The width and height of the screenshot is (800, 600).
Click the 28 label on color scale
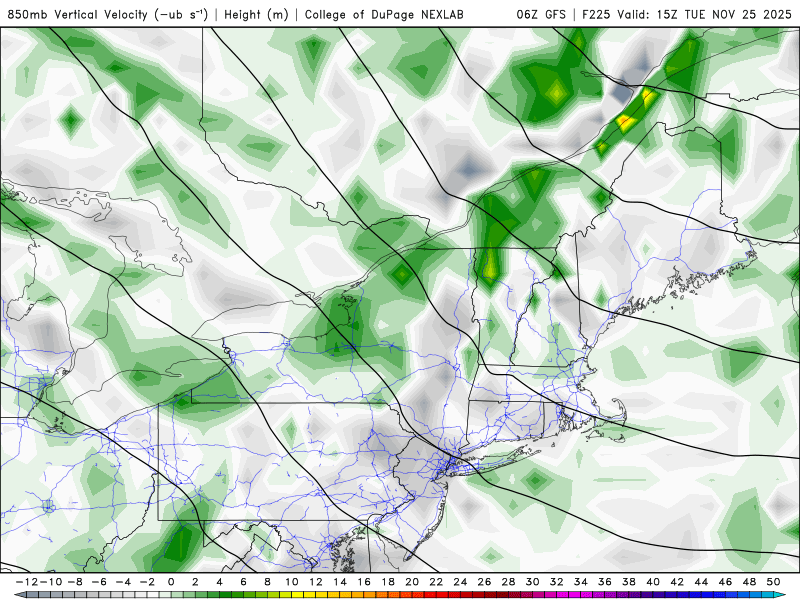click(508, 582)
